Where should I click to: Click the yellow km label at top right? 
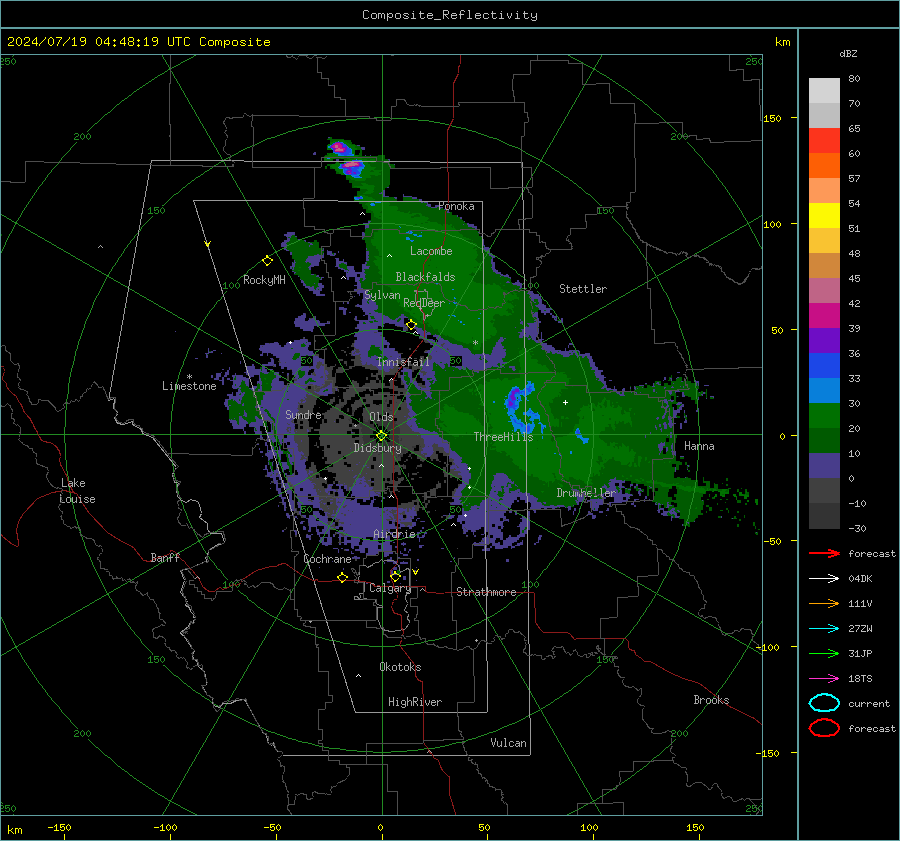pos(782,42)
